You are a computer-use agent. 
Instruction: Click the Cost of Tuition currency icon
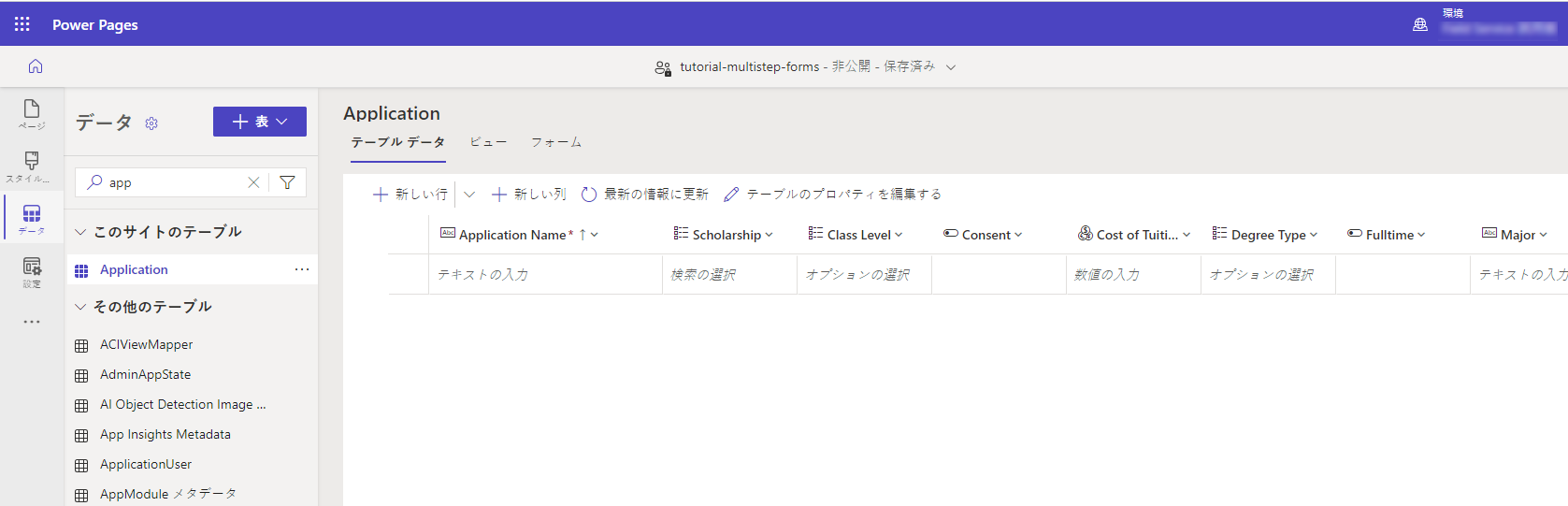pyautogui.click(x=1085, y=234)
